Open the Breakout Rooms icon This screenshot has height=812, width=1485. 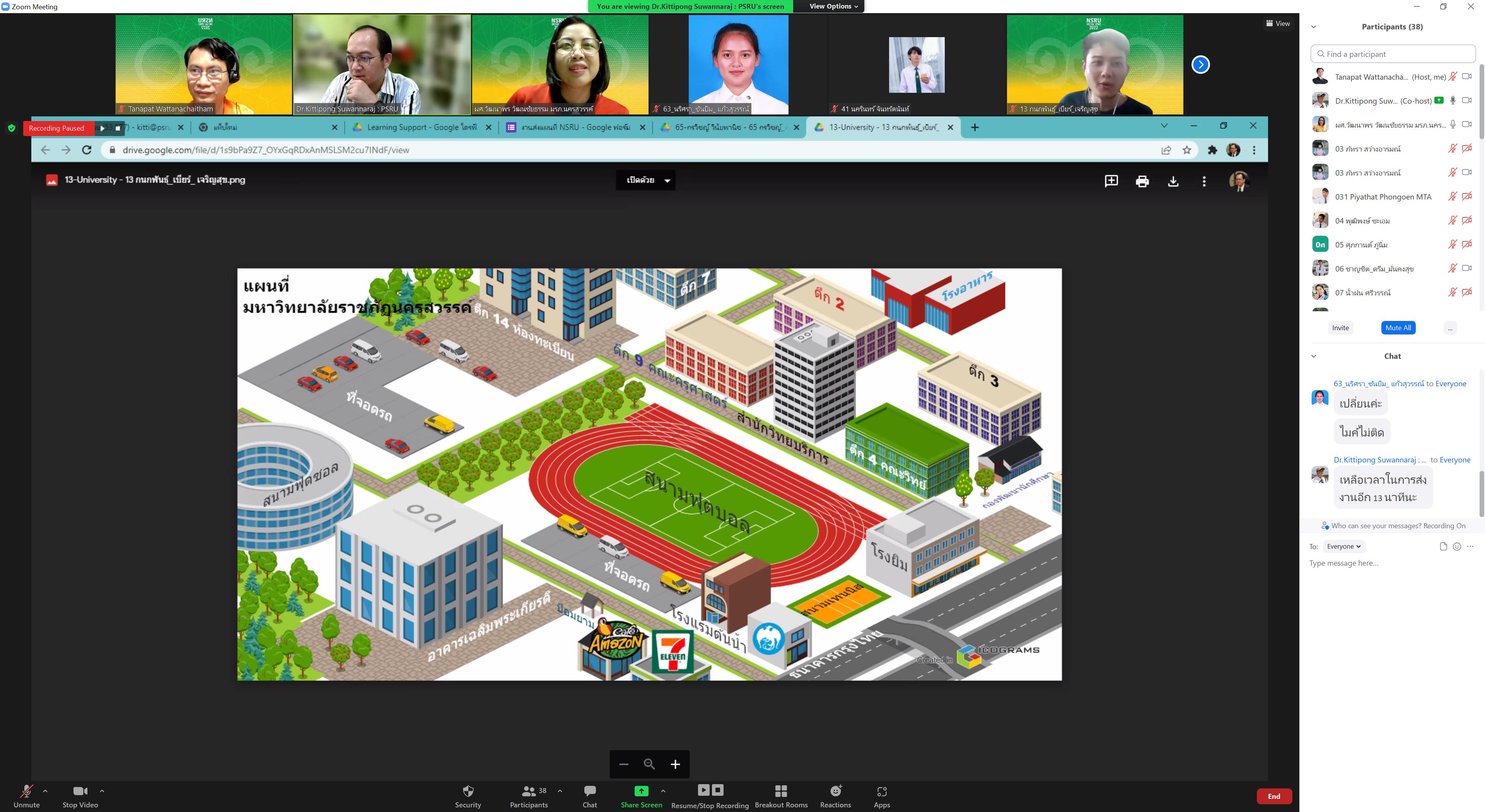[x=781, y=791]
